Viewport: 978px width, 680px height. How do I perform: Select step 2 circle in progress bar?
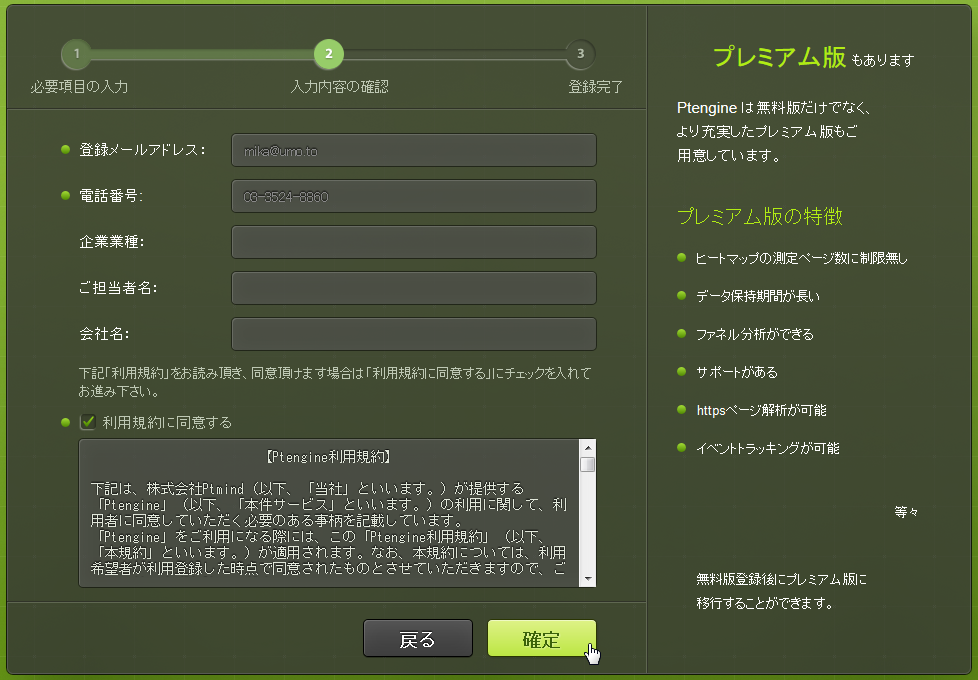329,54
